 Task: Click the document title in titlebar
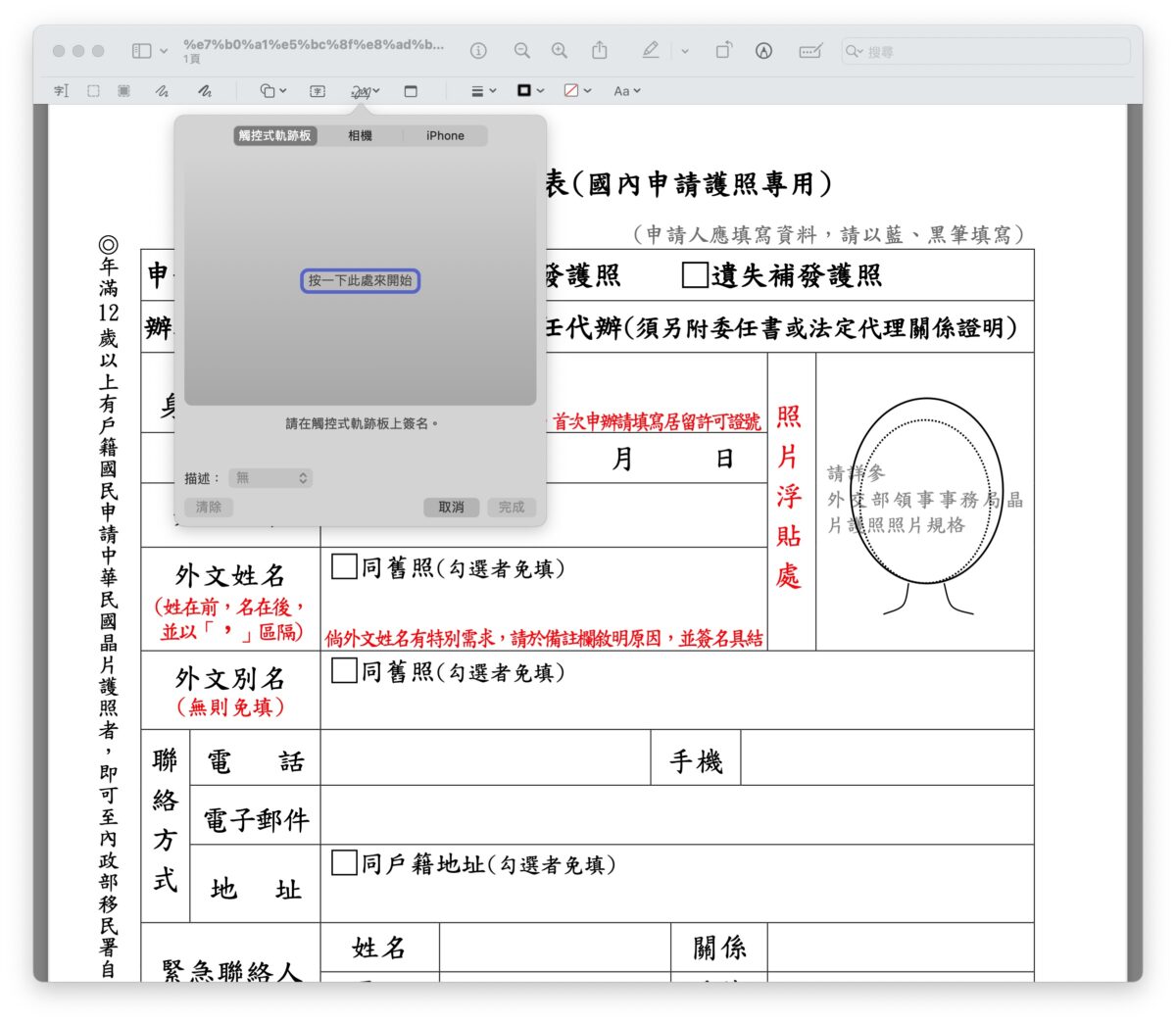pyautogui.click(x=314, y=44)
